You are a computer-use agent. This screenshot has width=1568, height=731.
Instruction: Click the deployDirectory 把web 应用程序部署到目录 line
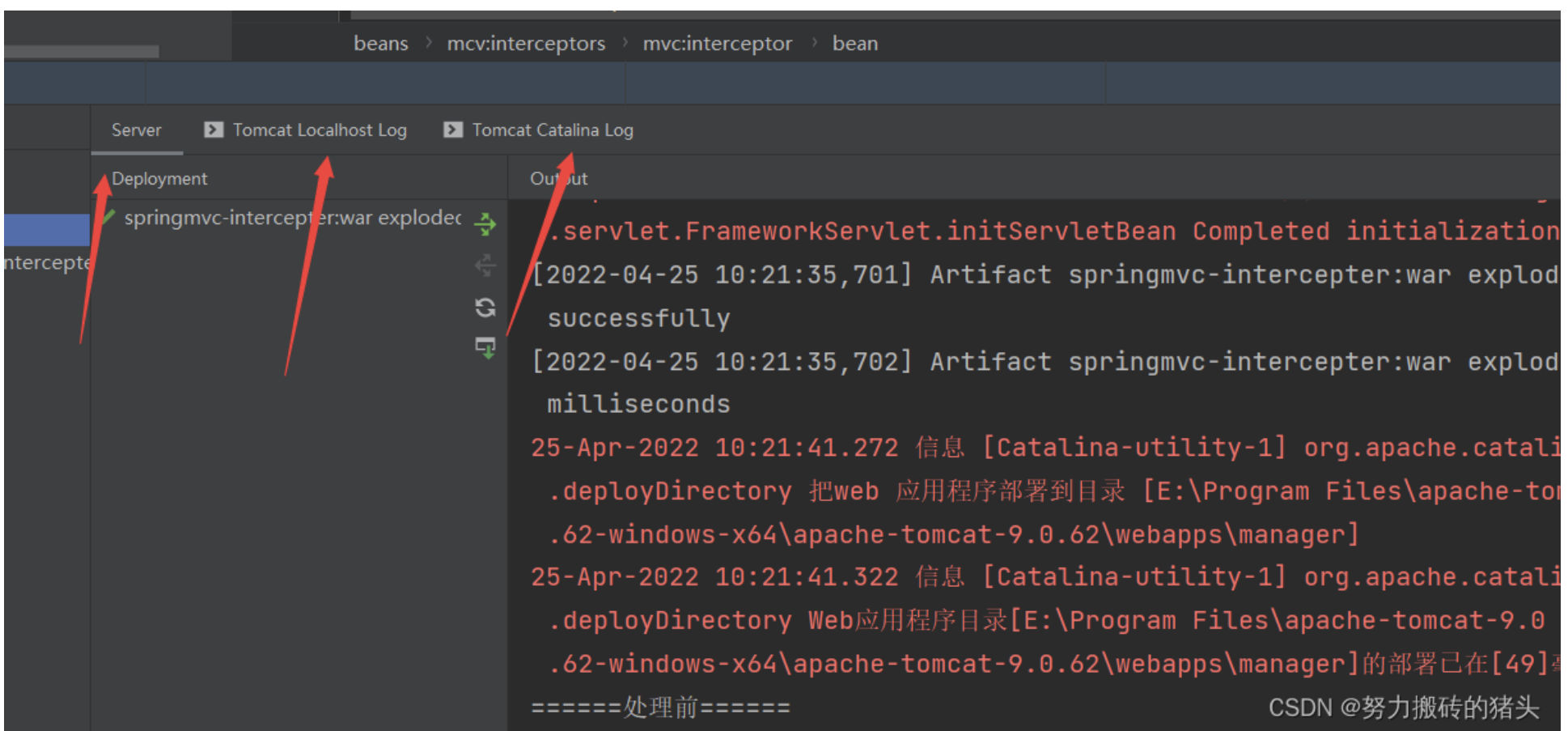1053,491
